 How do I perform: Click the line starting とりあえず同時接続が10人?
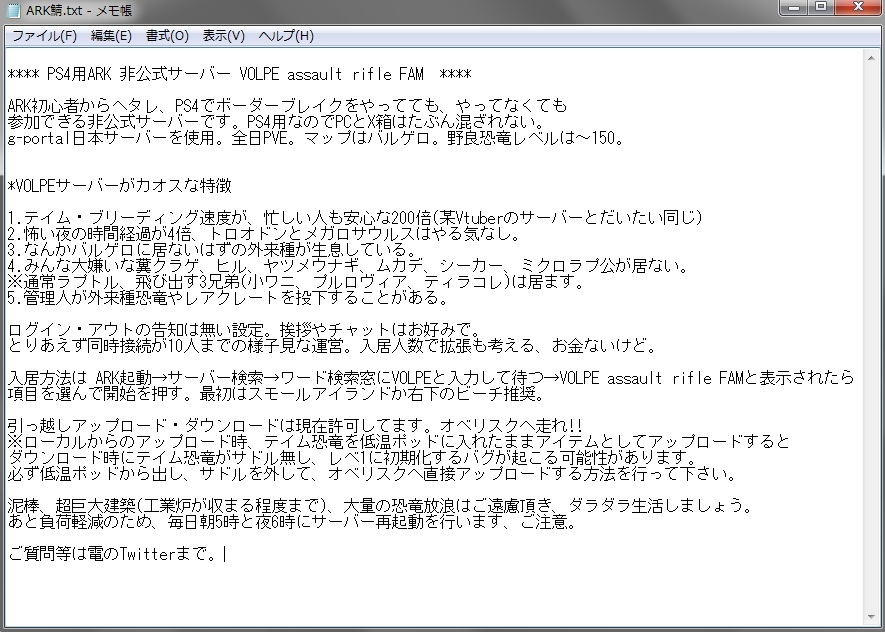[x=332, y=345]
